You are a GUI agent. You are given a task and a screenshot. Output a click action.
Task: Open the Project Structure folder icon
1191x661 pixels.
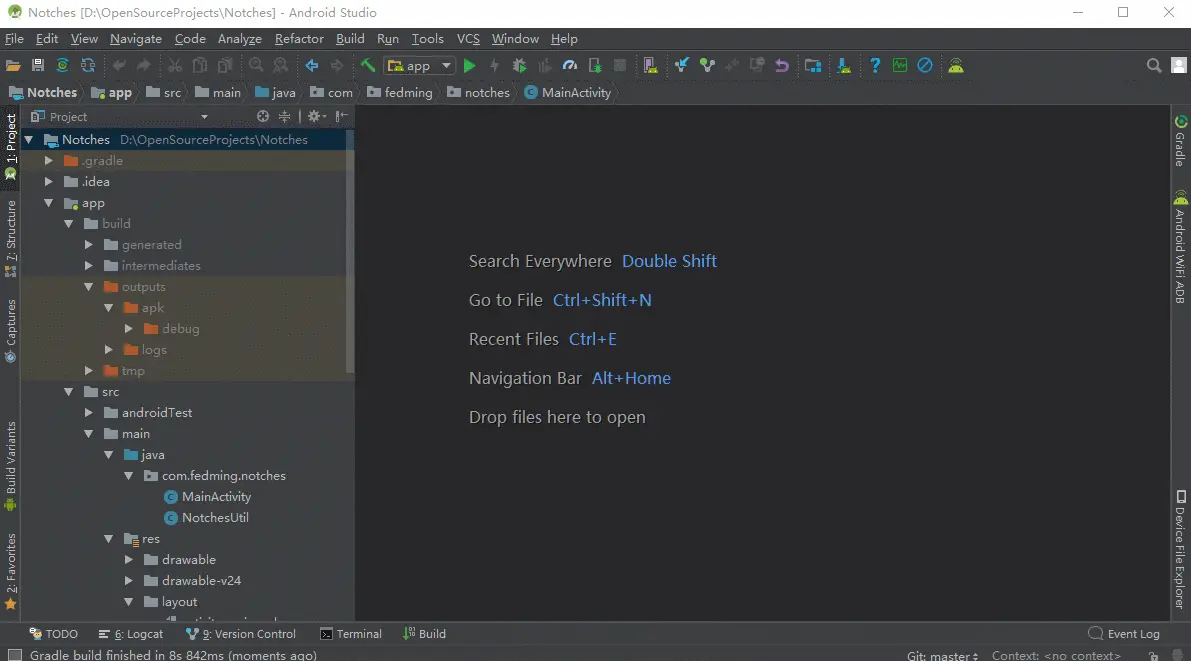point(813,66)
